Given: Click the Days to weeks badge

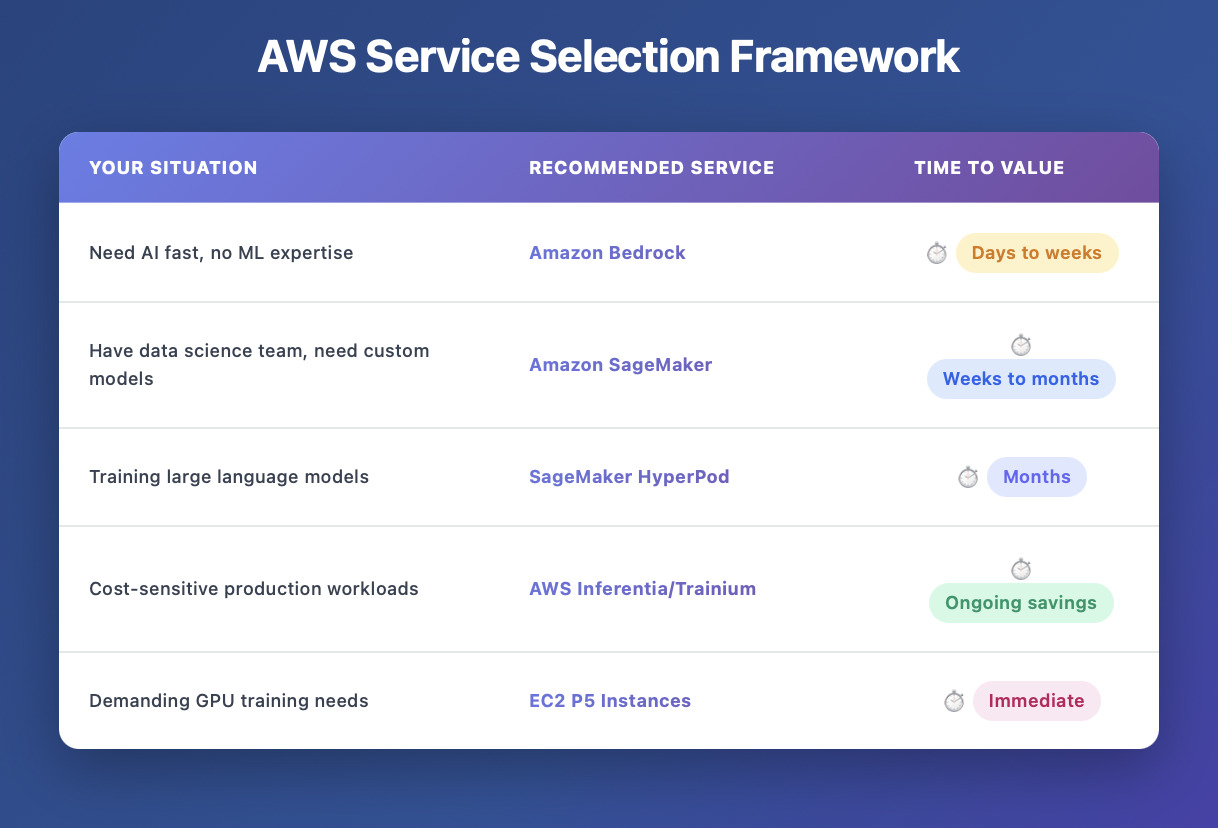Looking at the screenshot, I should (1036, 253).
